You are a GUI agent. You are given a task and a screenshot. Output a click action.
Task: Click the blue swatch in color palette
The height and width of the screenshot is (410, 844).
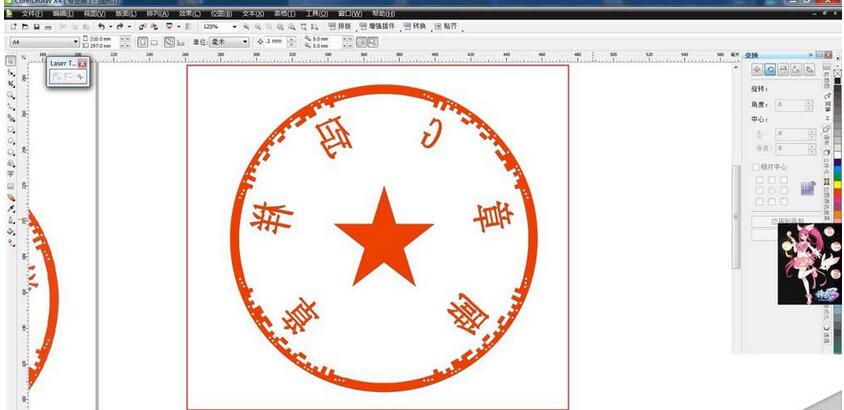click(x=838, y=169)
